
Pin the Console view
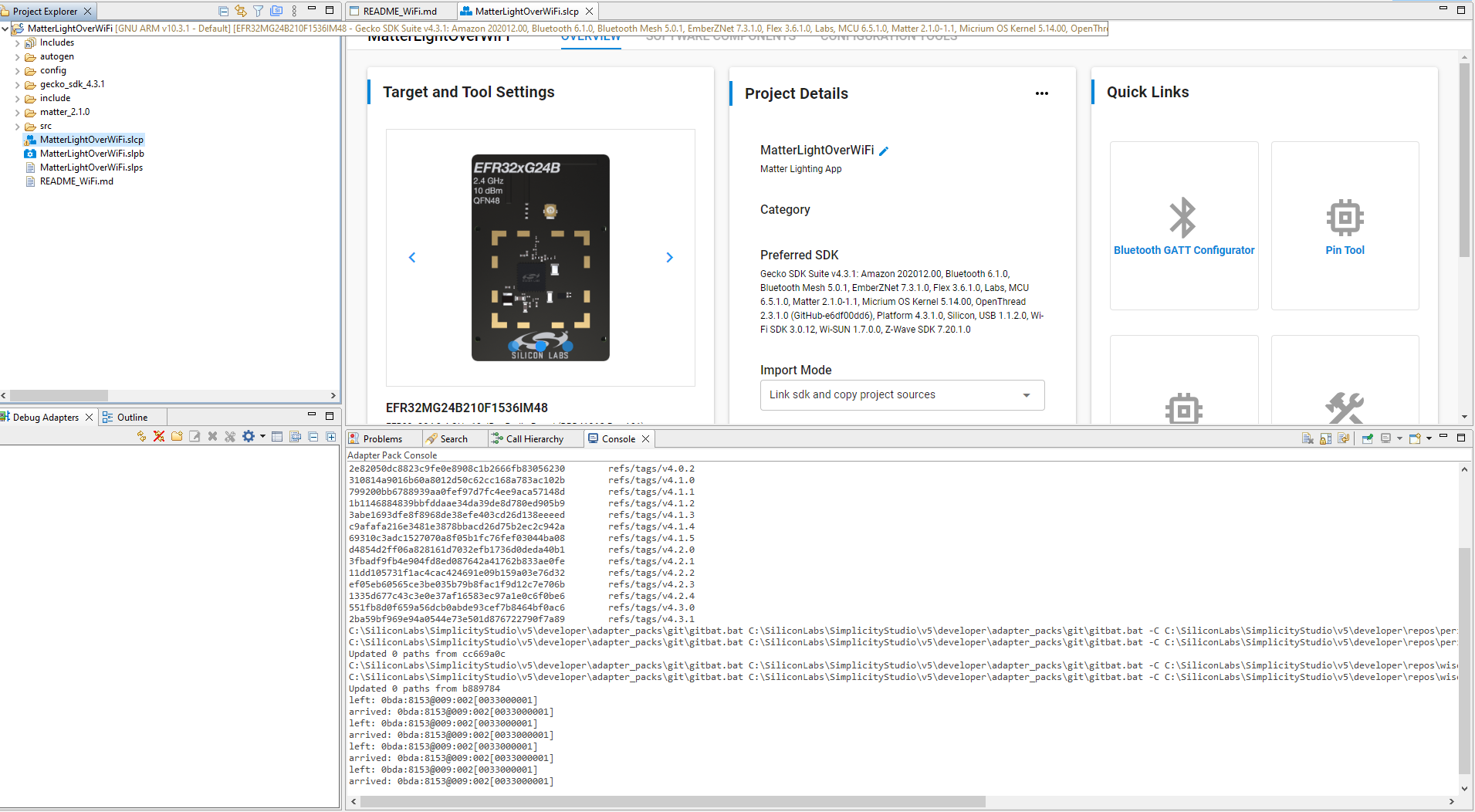click(1367, 438)
